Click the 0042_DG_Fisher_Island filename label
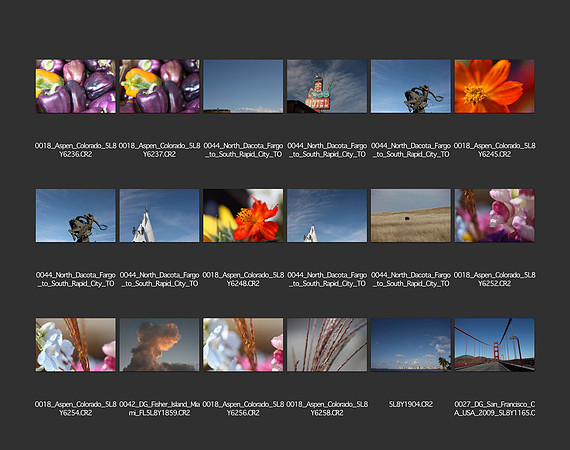Screen dimensions: 570x450 [160, 409]
